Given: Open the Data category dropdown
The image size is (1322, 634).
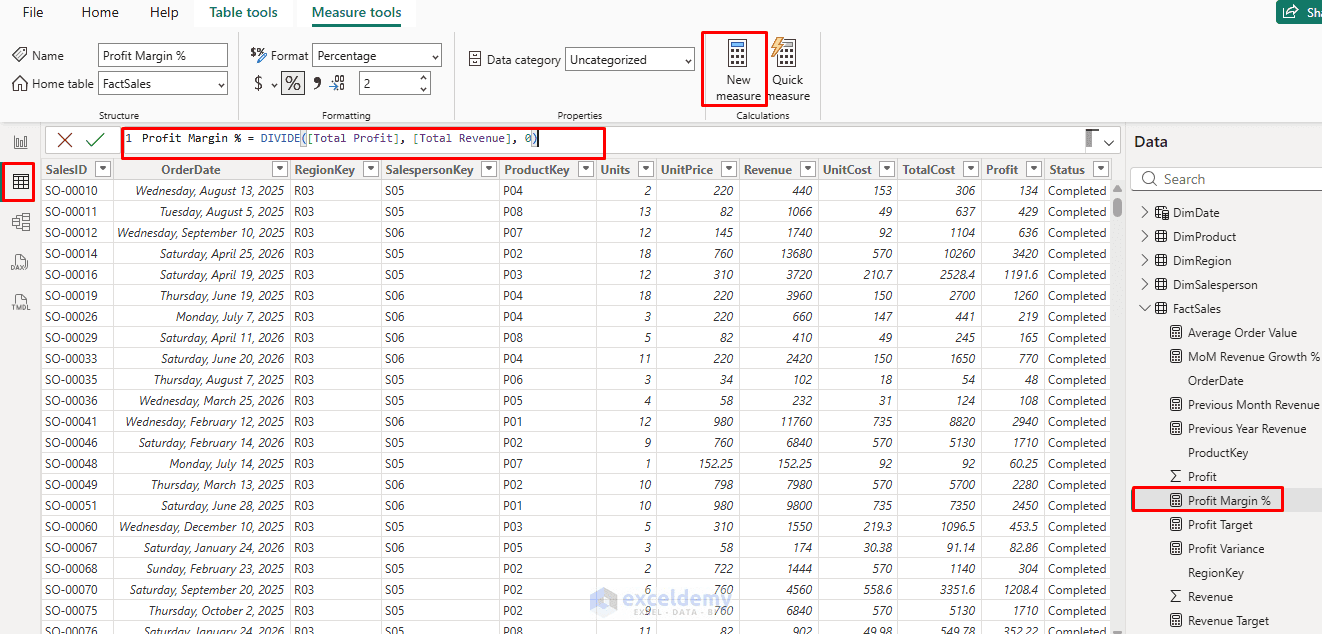Looking at the screenshot, I should click(630, 60).
